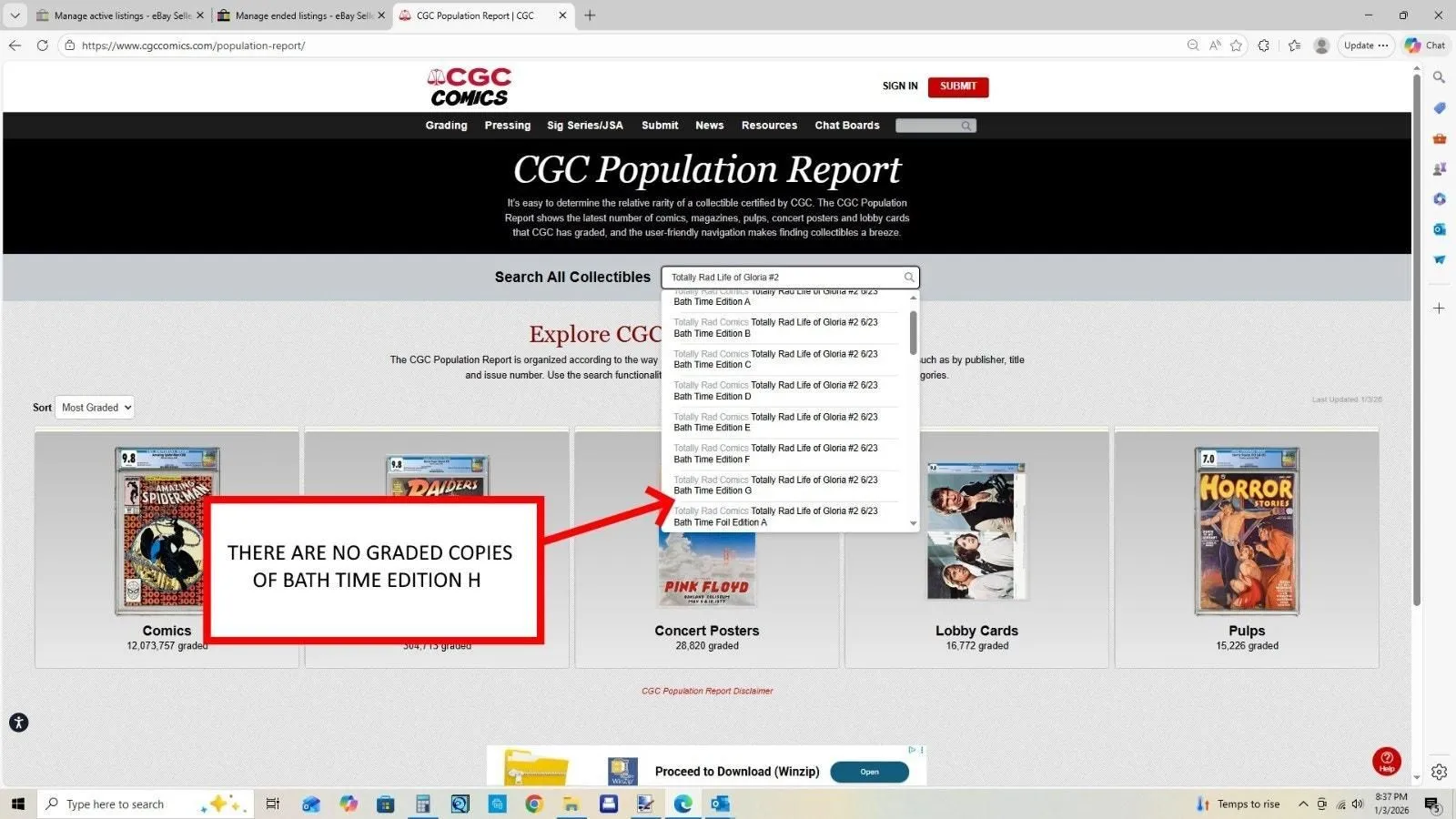Open the Sort 'Most Graded' dropdown

click(x=95, y=408)
